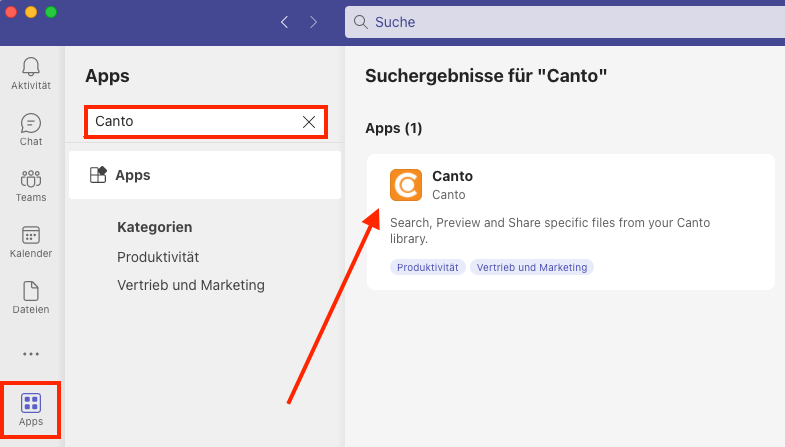
Task: Open the Canto app title in results
Action: pyautogui.click(x=452, y=176)
